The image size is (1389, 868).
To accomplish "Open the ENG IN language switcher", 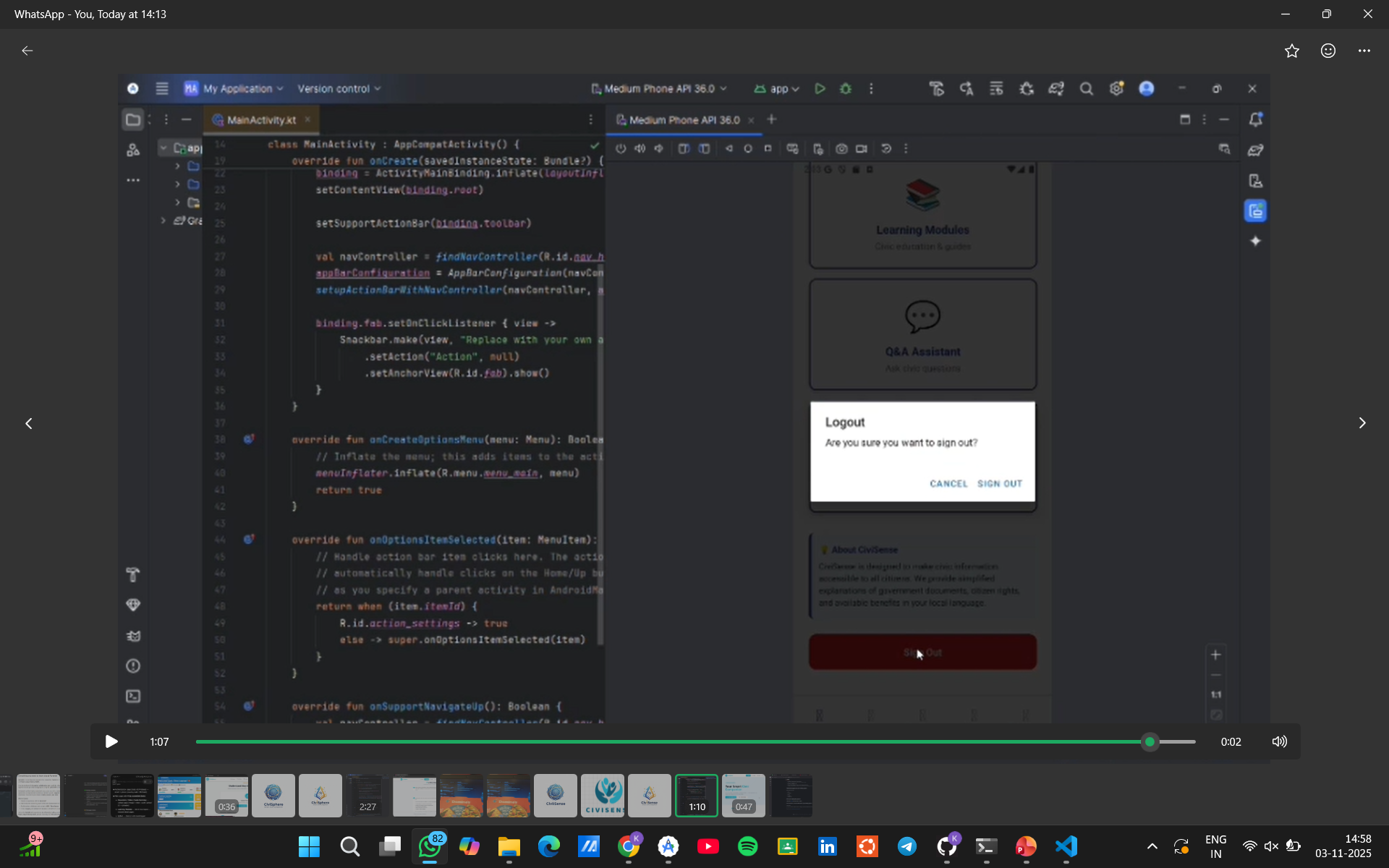I will 1215,846.
